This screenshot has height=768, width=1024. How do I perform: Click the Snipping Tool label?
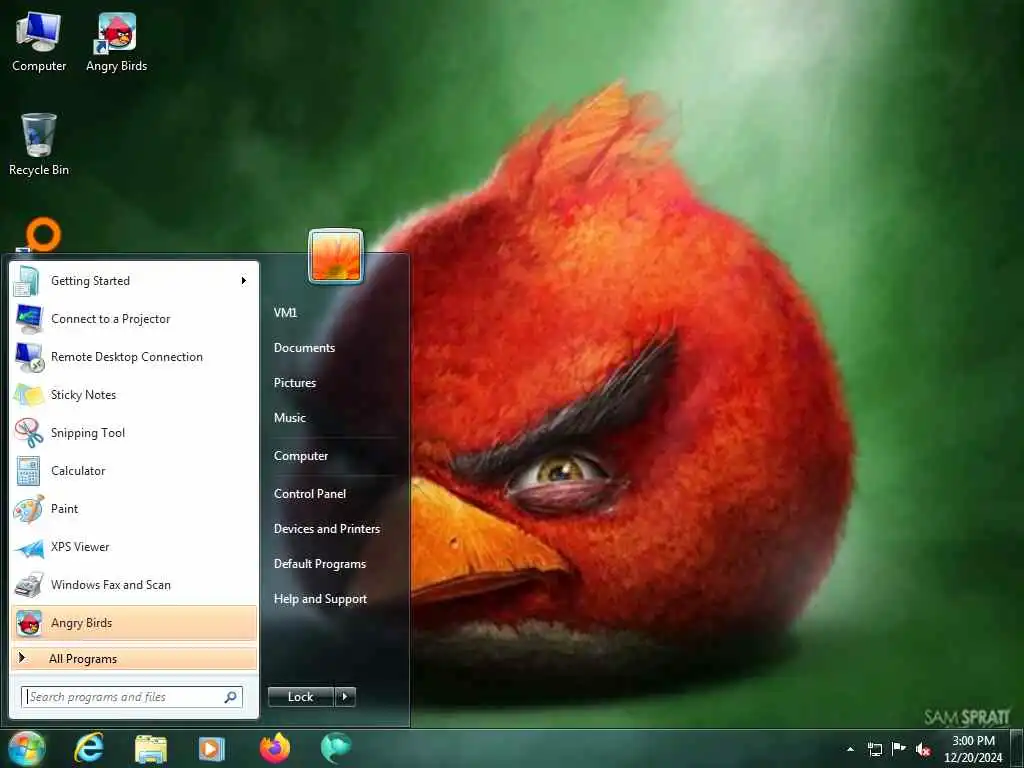tap(88, 433)
